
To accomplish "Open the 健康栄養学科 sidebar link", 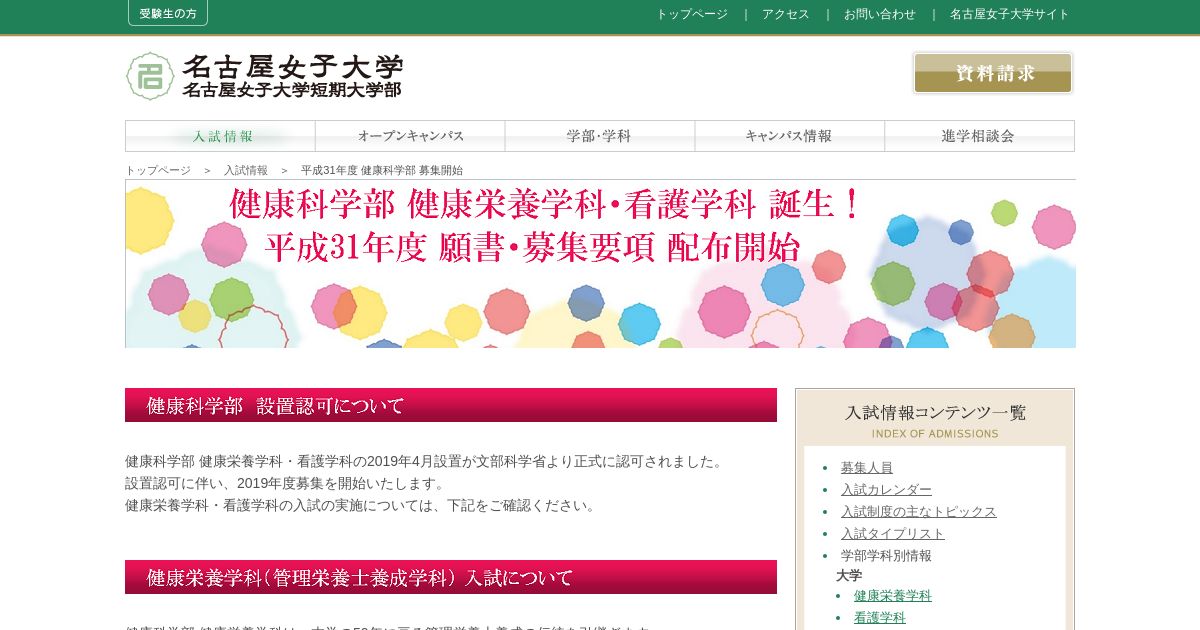I will coord(893,595).
